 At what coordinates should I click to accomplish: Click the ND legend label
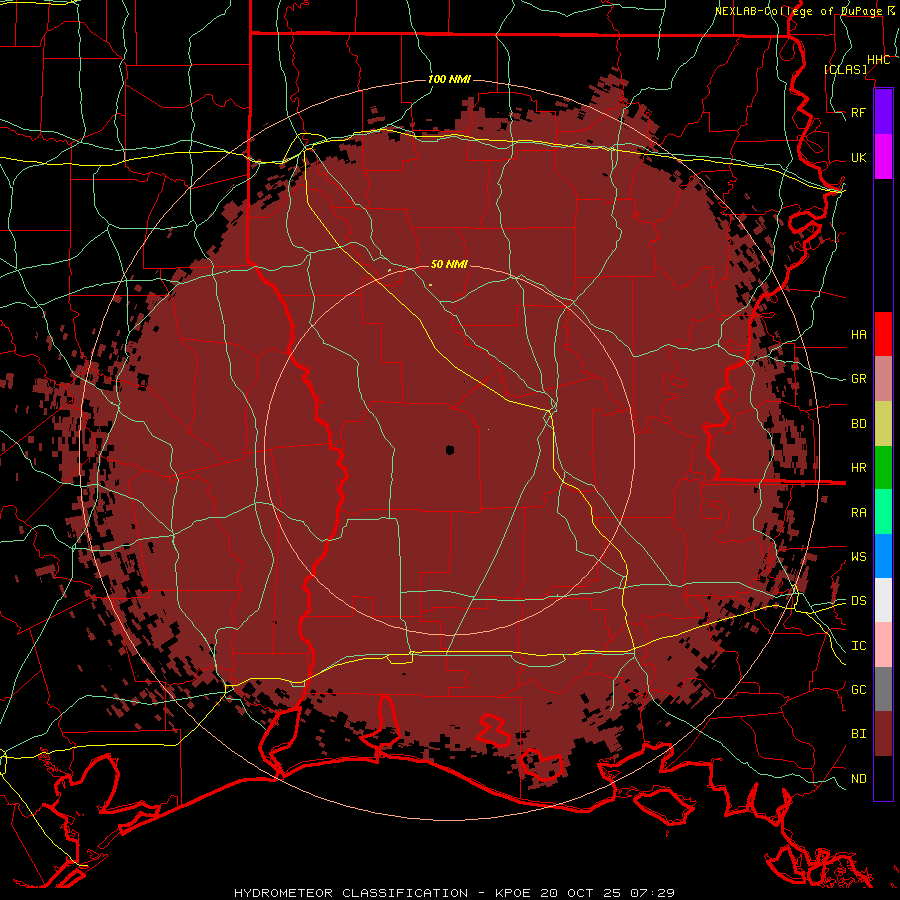tap(859, 778)
